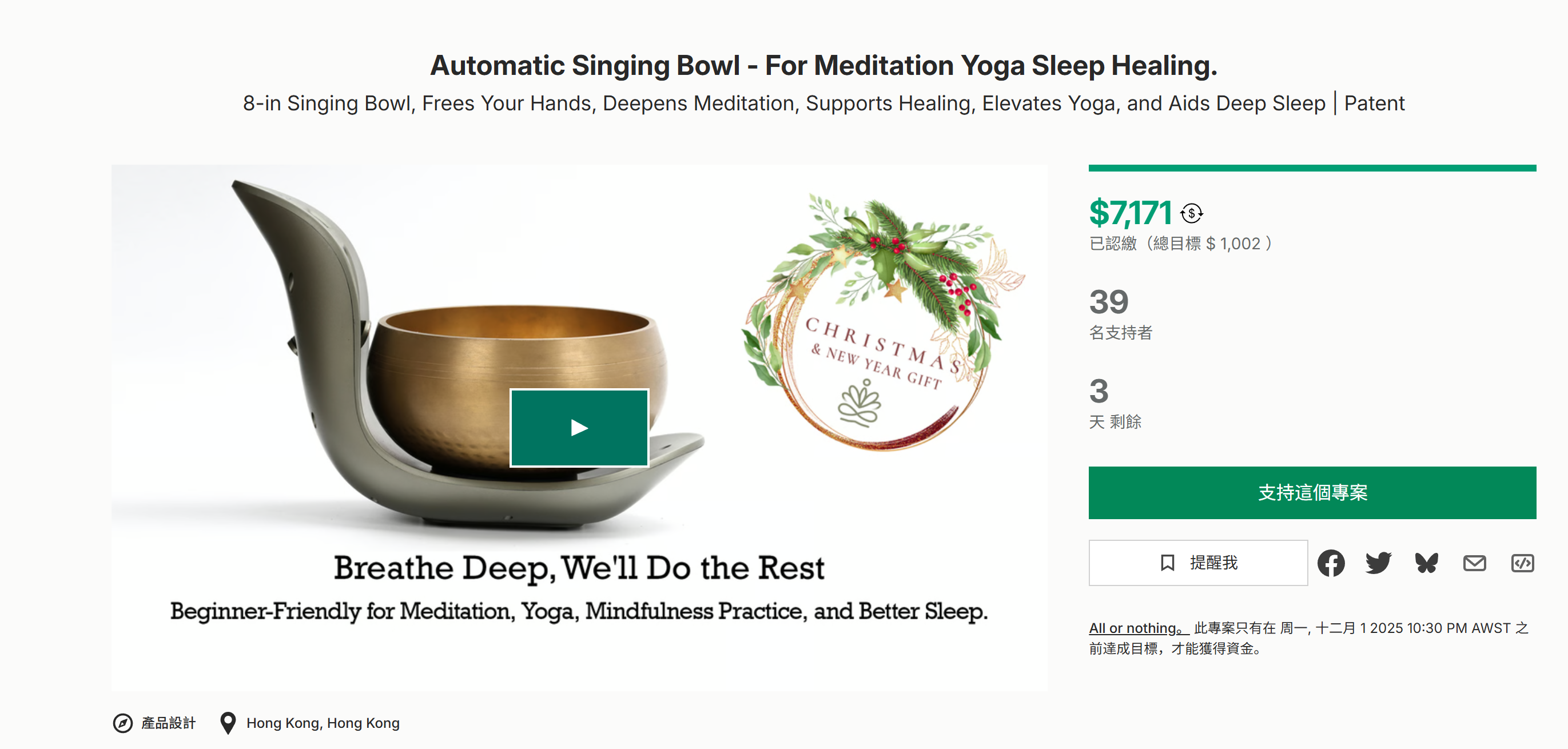Screen dimensions: 1568x749
Task: Share the project by email icon
Action: (x=1474, y=563)
